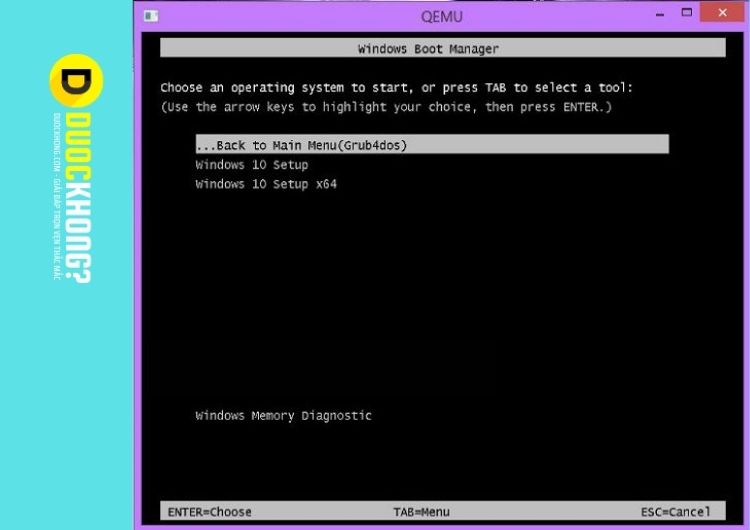Click the 'Choose an operating system' prompt line
Image resolution: width=750 pixels, height=530 pixels.
(396, 88)
